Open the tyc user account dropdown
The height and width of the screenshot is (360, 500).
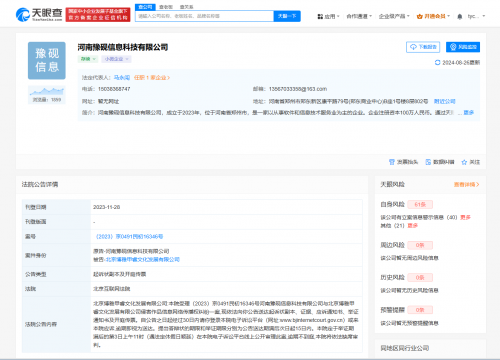point(476,16)
